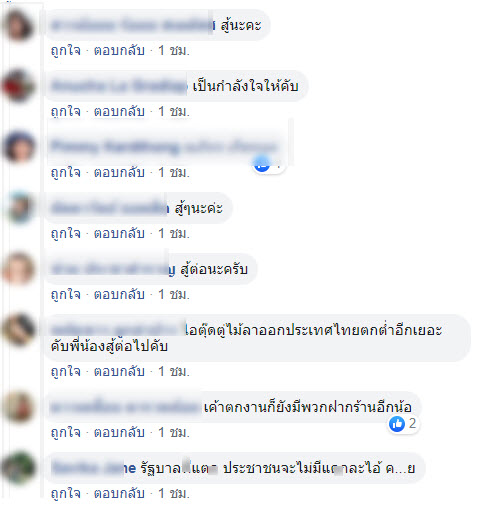Reply to the last comment starting รัฐบาล
The width and height of the screenshot is (485, 507).
tap(119, 493)
